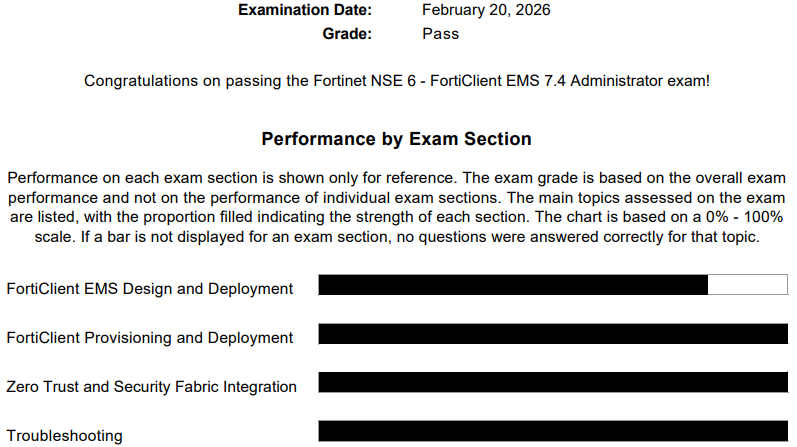Select the FortiClient Provisioning and Deployment label
Screen dimensions: 797x447
point(150,338)
